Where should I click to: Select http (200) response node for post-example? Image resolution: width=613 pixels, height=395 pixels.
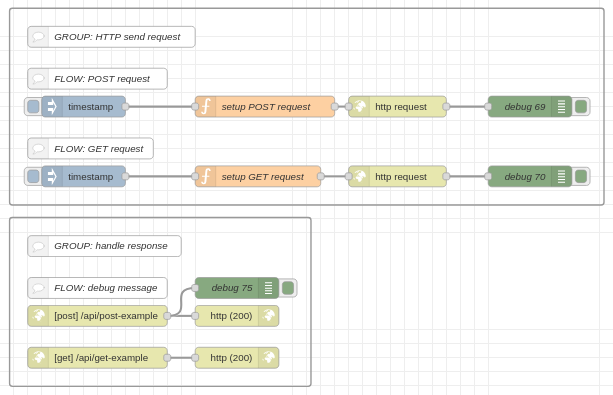click(237, 316)
